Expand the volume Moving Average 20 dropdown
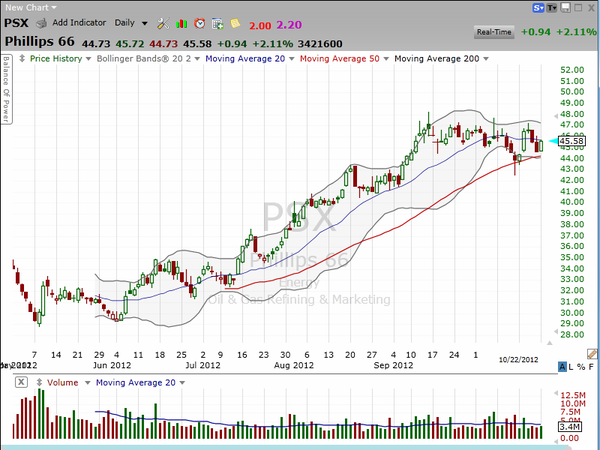Viewport: 600px width, 450px height. pos(182,383)
